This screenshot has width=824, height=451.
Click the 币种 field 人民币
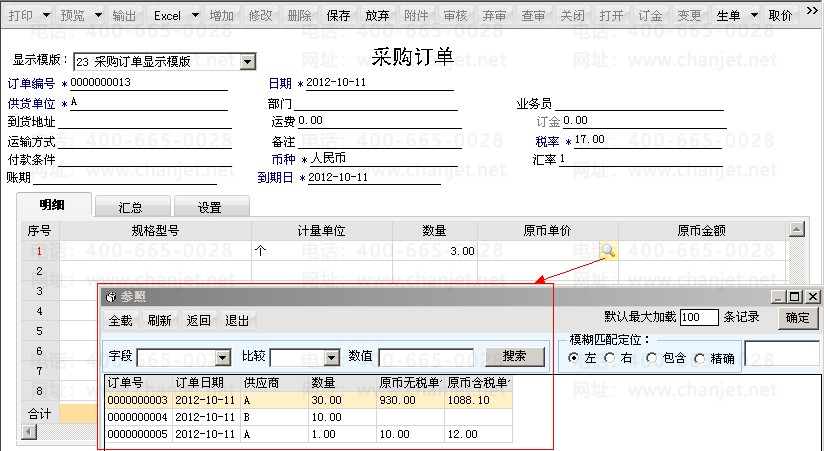pos(386,159)
